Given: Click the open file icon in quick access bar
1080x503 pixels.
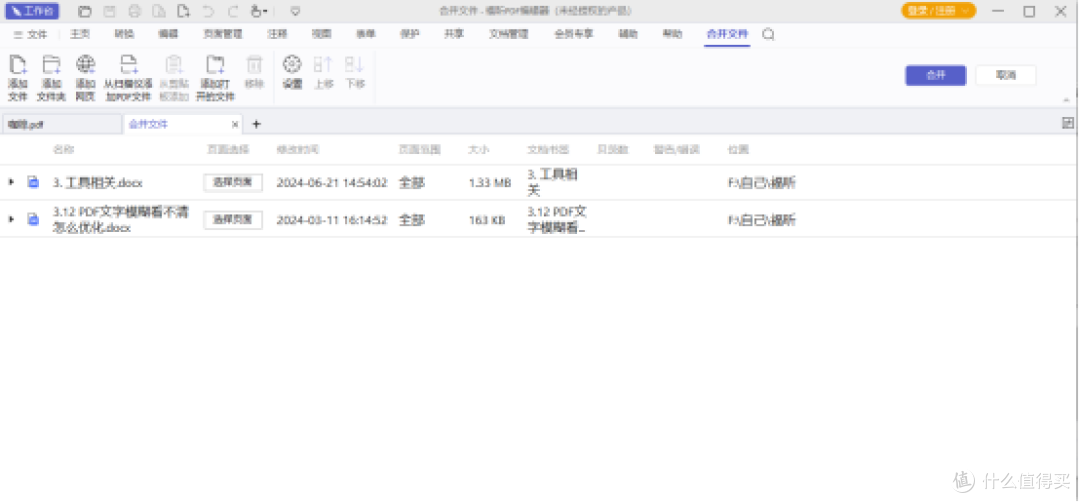Looking at the screenshot, I should tap(84, 11).
